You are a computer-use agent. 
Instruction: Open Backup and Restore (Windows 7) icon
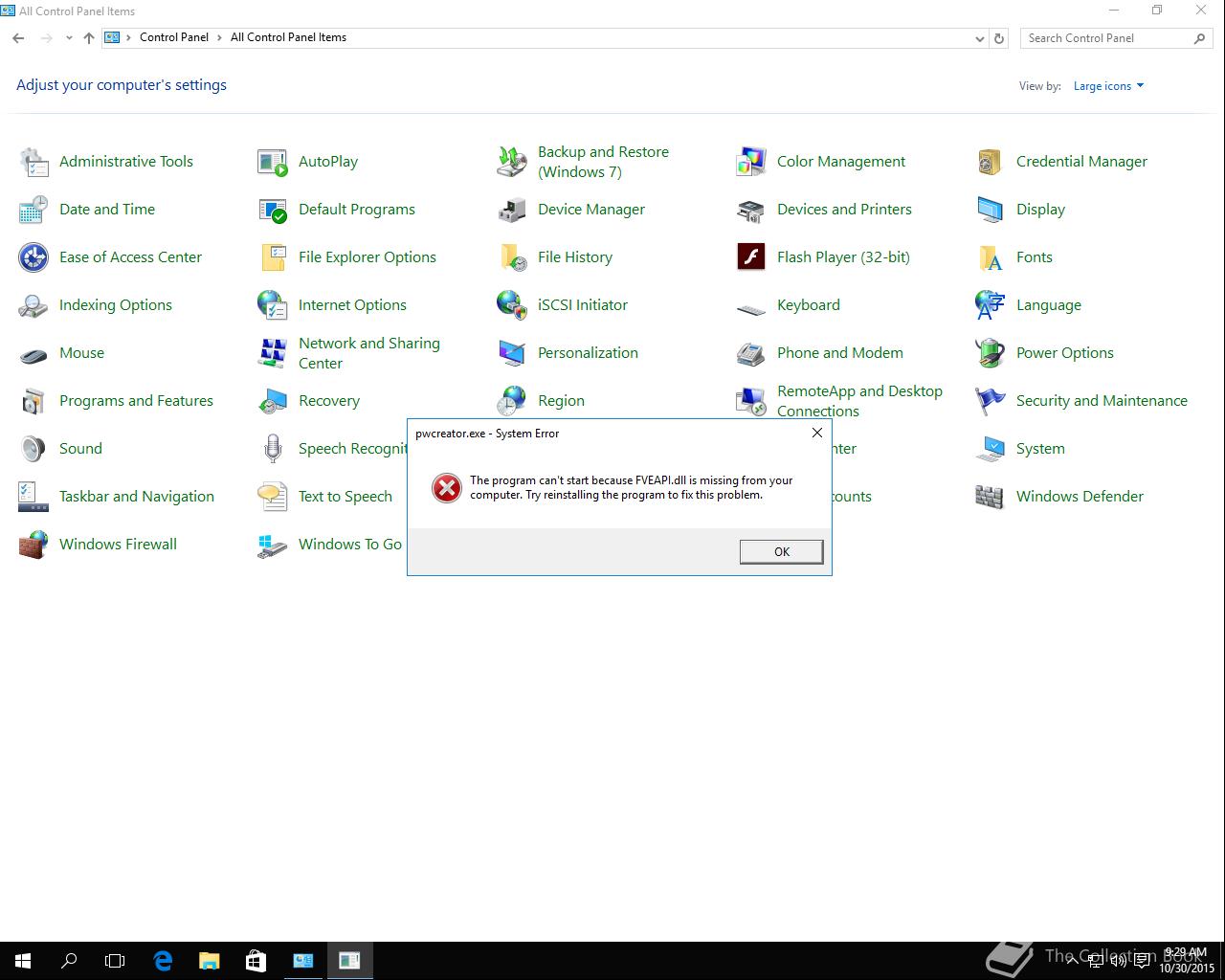click(512, 162)
